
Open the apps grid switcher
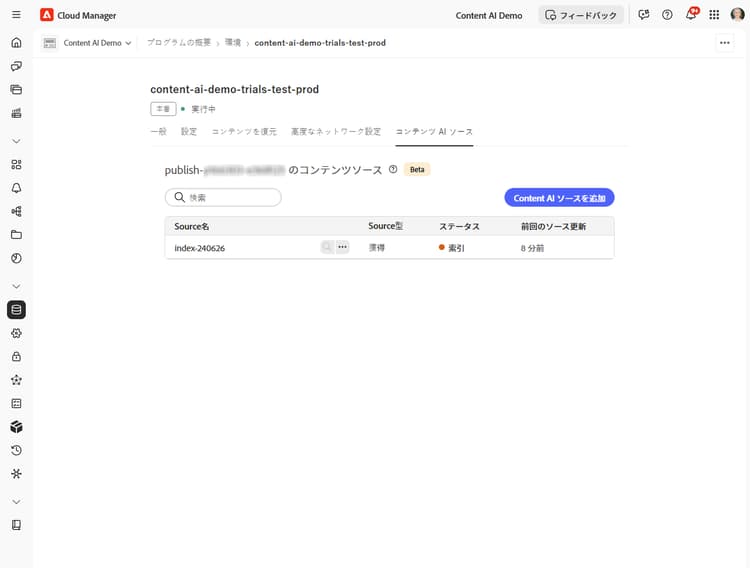(714, 15)
